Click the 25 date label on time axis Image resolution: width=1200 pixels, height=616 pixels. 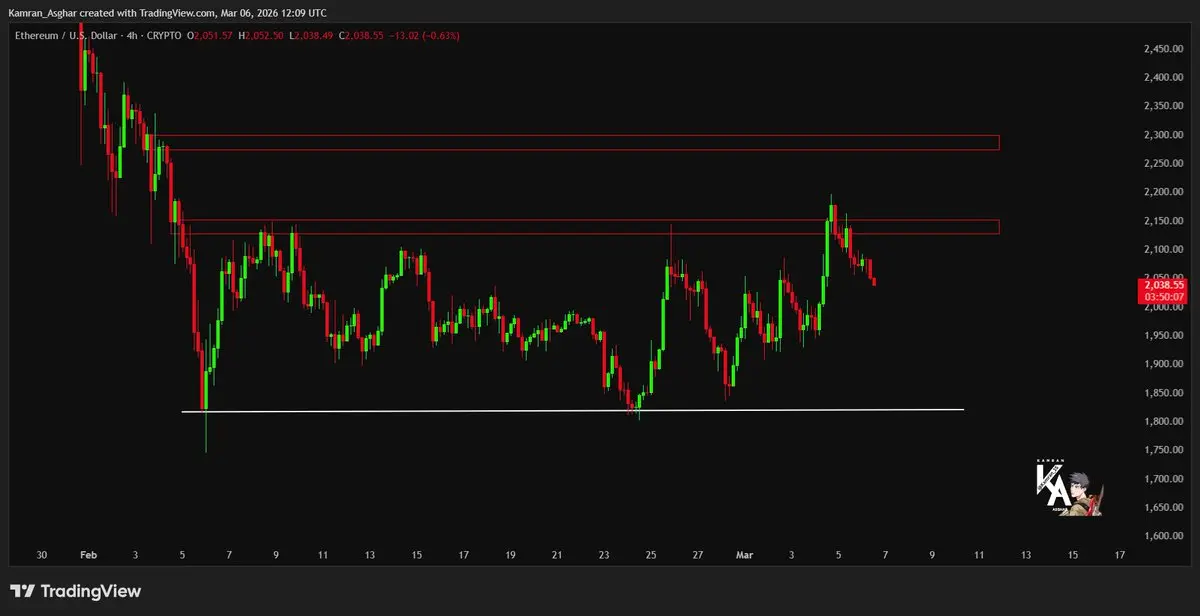(651, 554)
